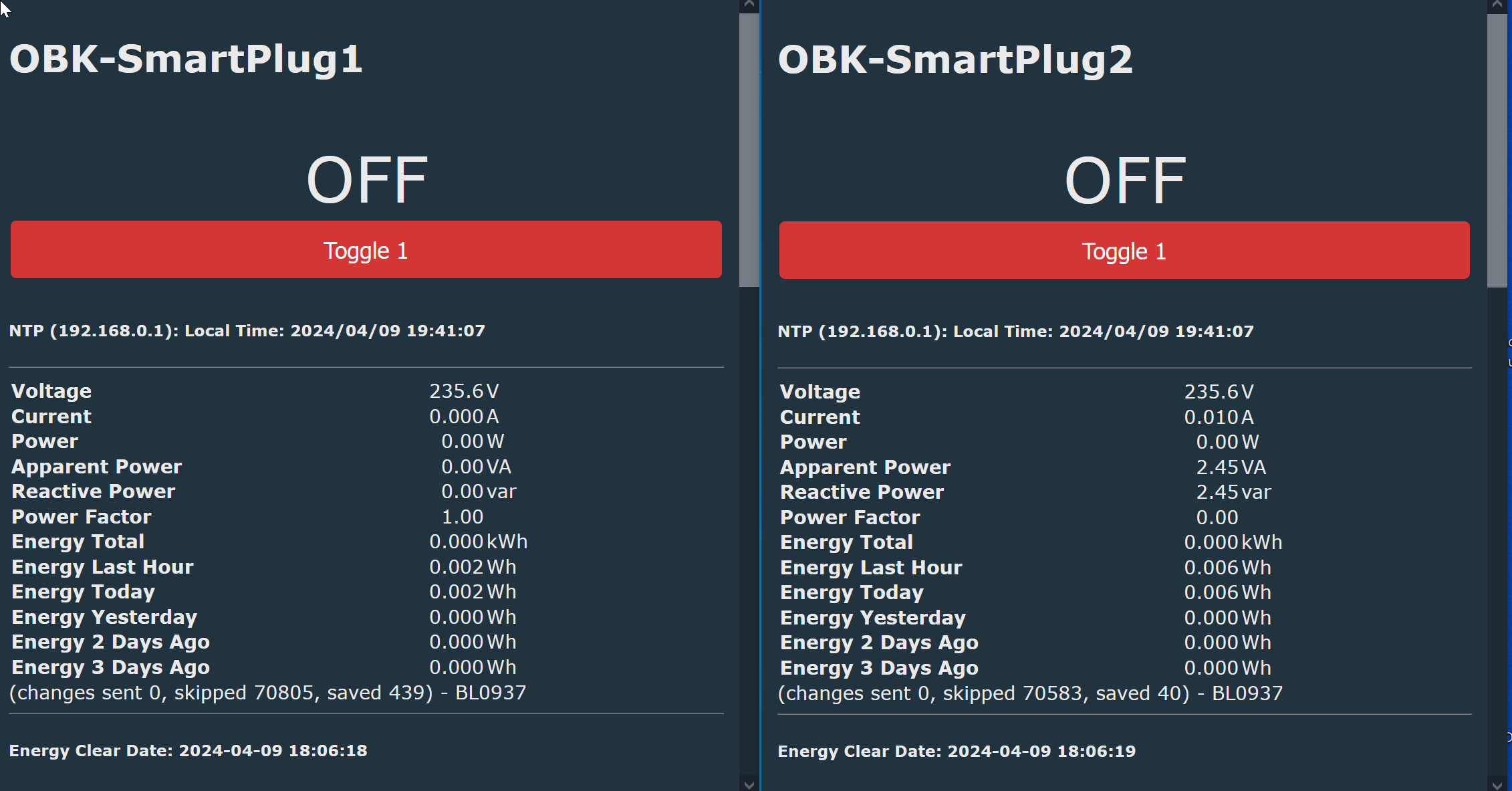Screen dimensions: 1512x791
Task: Click the OFF status text on SmartPlug1
Action: click(366, 179)
